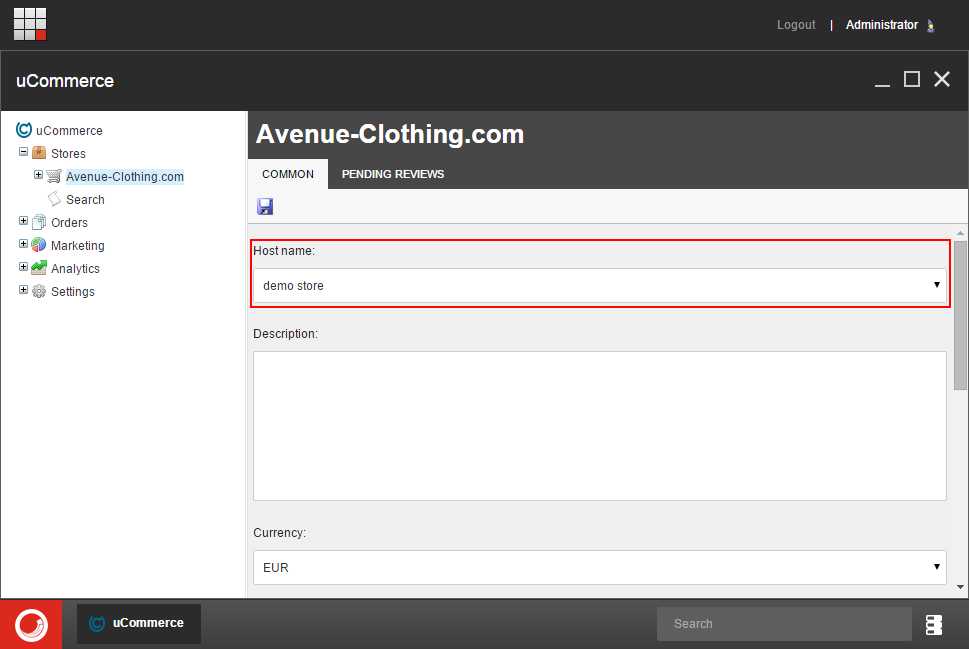Select Avenue-Clothing.com in the tree
Viewport: 969px width, 649px height.
[x=125, y=177]
